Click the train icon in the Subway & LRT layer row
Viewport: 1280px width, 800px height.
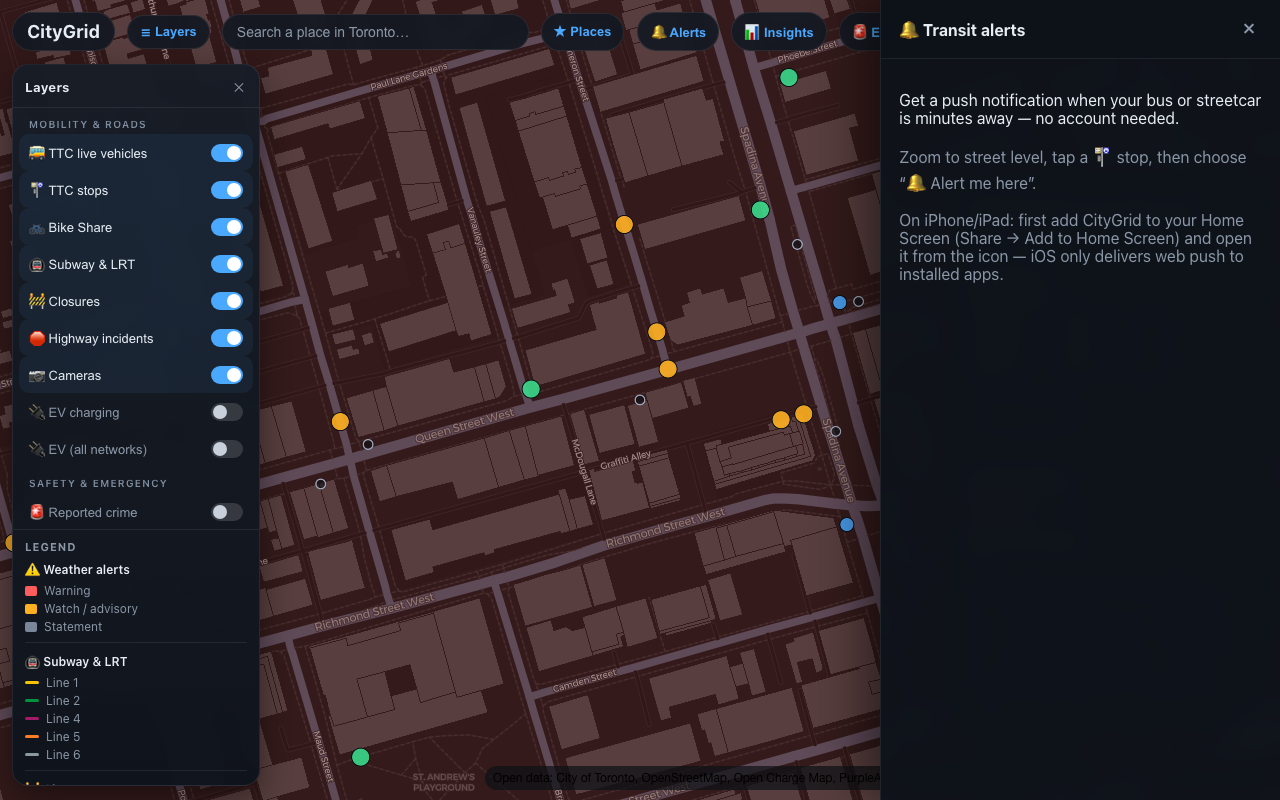coord(37,264)
